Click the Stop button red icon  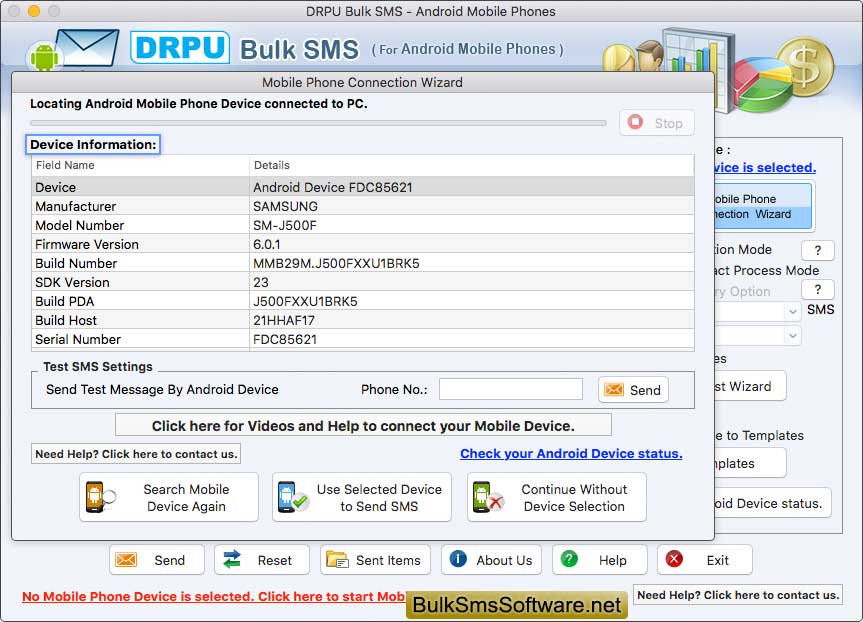(x=635, y=122)
